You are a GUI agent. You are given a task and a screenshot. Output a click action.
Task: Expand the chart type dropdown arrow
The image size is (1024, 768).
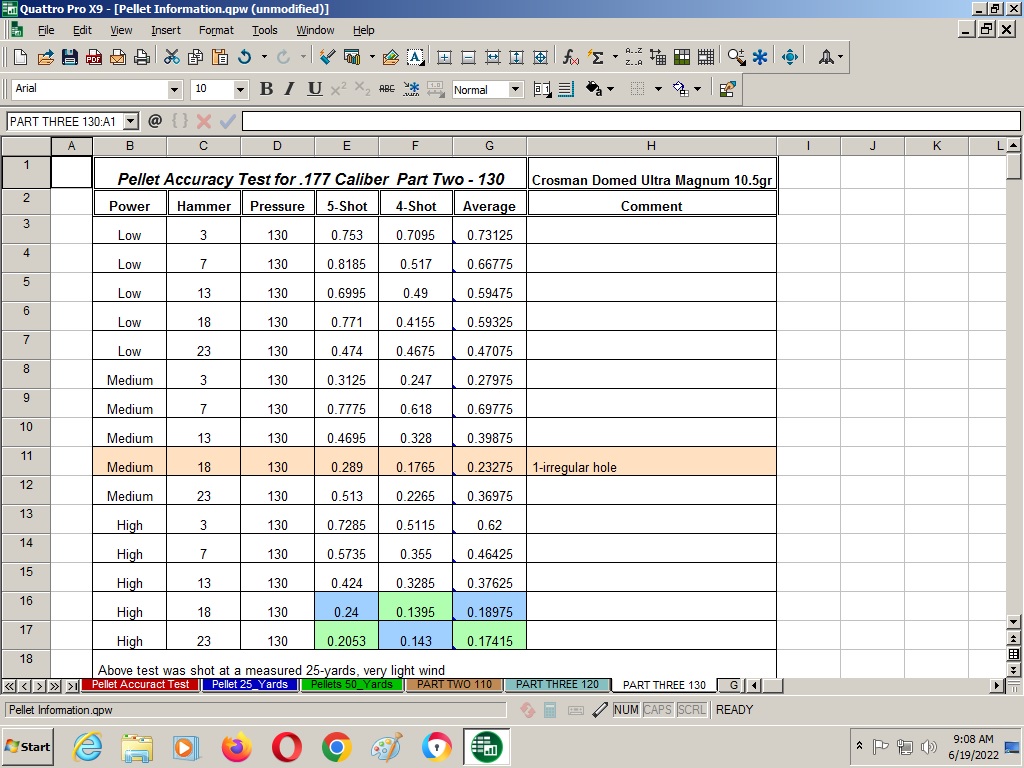[x=372, y=57]
